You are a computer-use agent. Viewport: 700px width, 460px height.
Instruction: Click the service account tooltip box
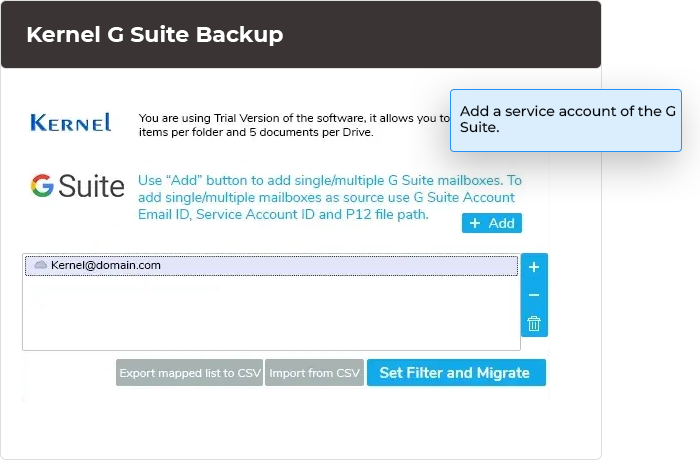(566, 121)
